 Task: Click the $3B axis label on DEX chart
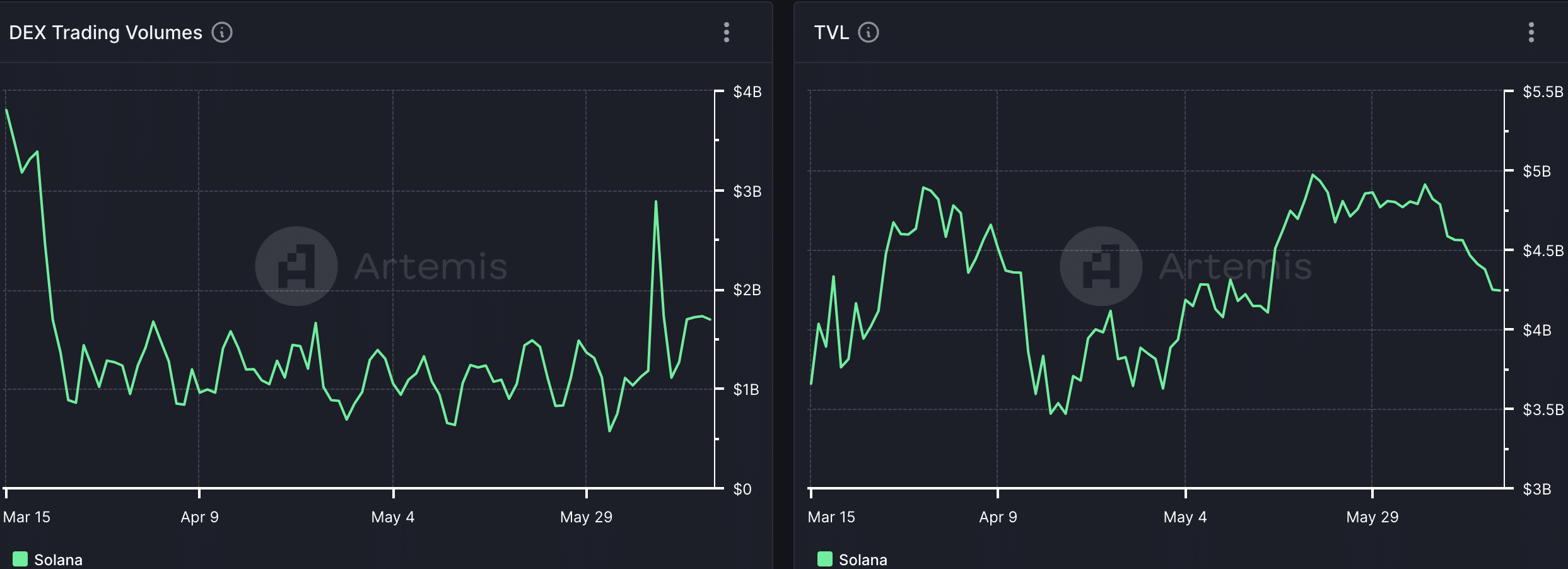[747, 191]
